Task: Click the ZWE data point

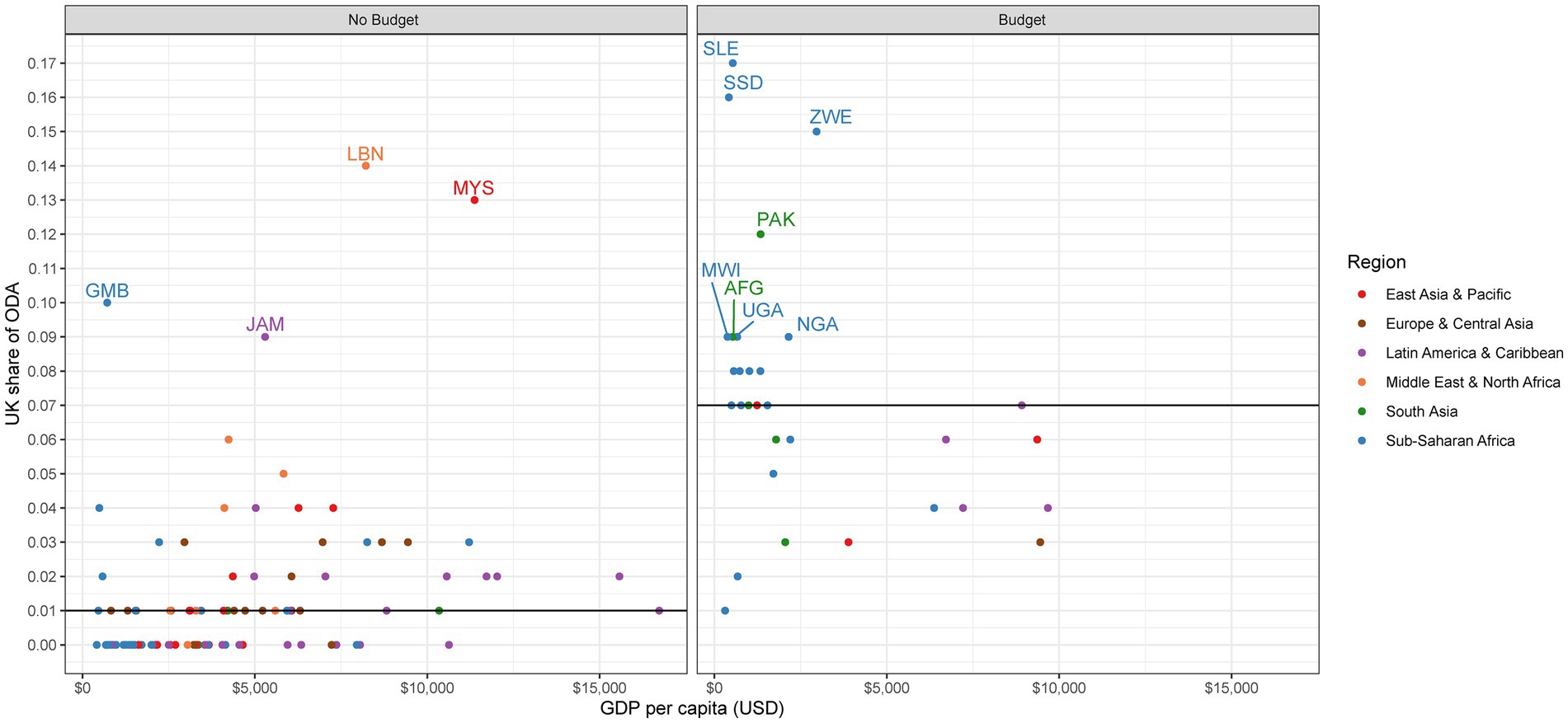Action: (817, 132)
